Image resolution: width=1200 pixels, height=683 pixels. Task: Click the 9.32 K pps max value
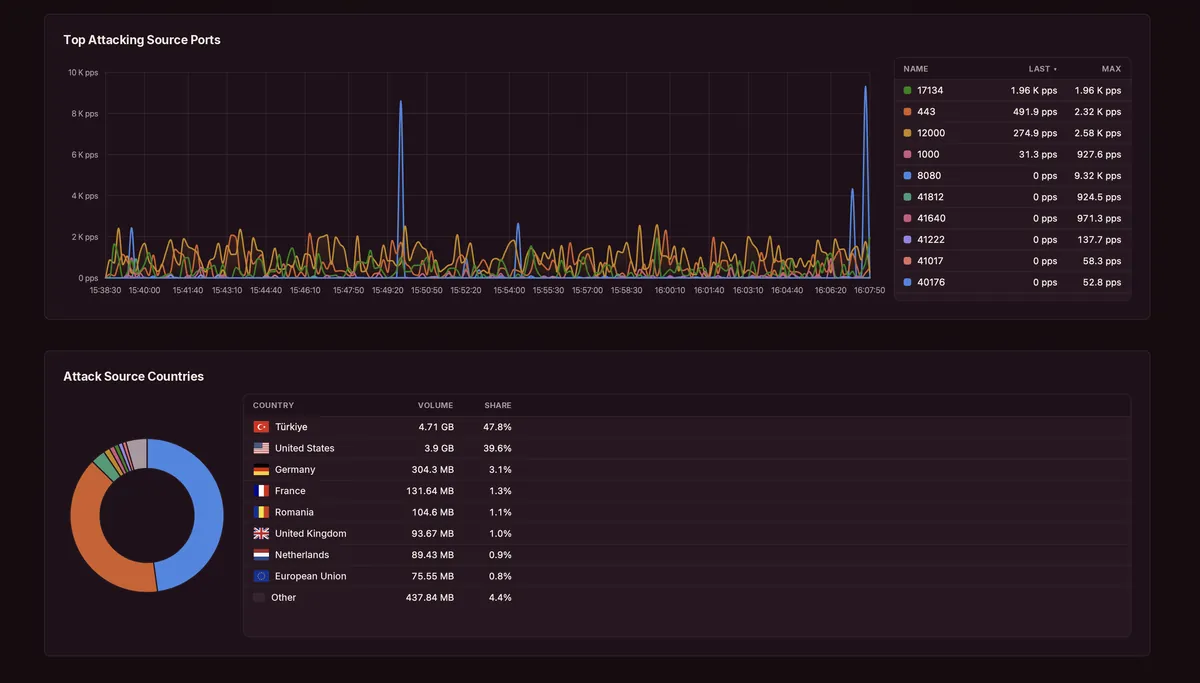point(1098,176)
